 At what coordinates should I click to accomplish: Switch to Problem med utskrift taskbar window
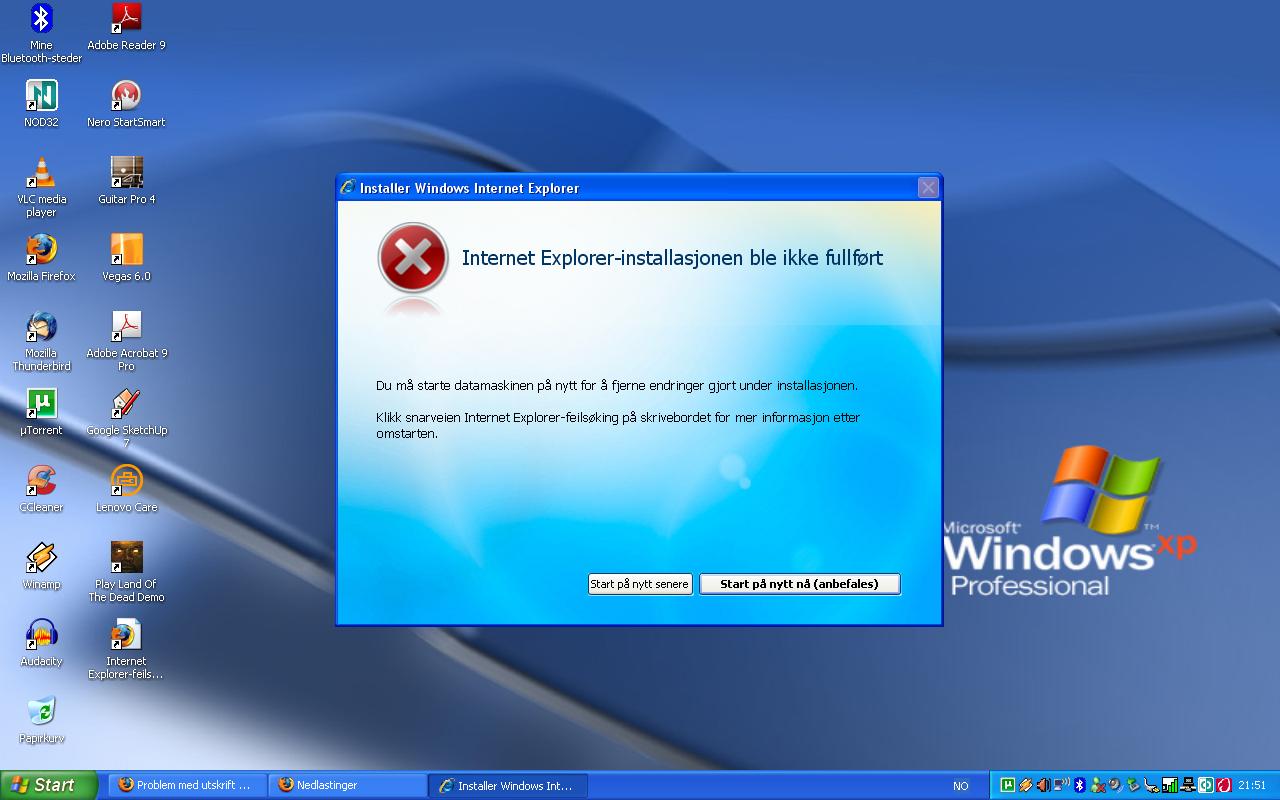click(x=187, y=785)
